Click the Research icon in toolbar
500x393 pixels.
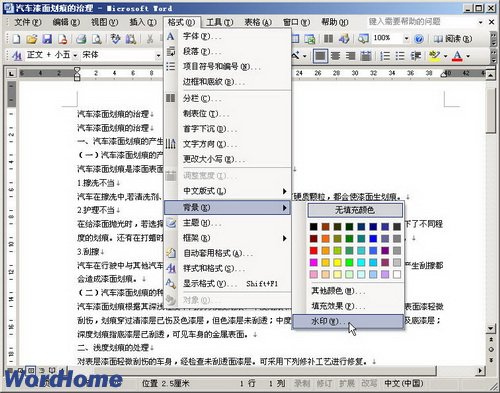tap(131, 39)
